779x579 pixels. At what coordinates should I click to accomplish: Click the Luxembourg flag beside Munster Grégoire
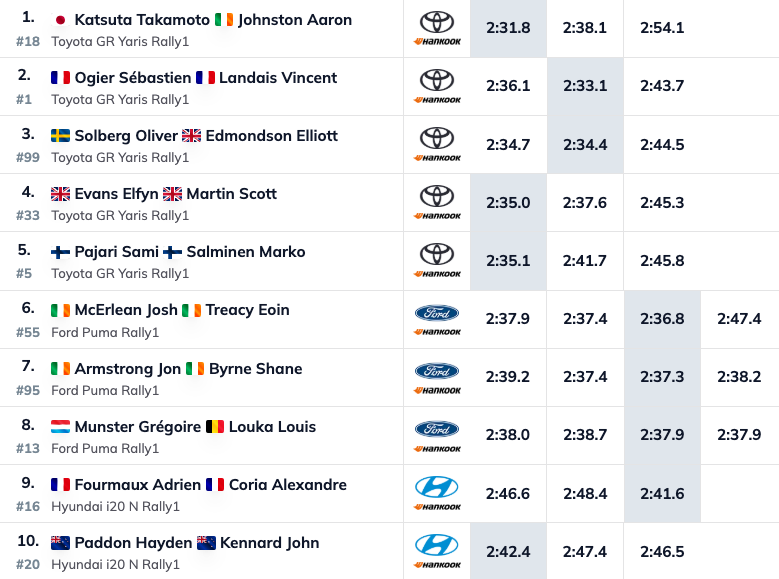pyautogui.click(x=60, y=427)
